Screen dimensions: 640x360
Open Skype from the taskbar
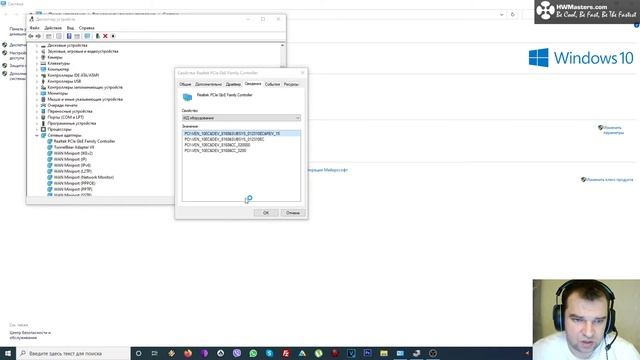point(269,353)
